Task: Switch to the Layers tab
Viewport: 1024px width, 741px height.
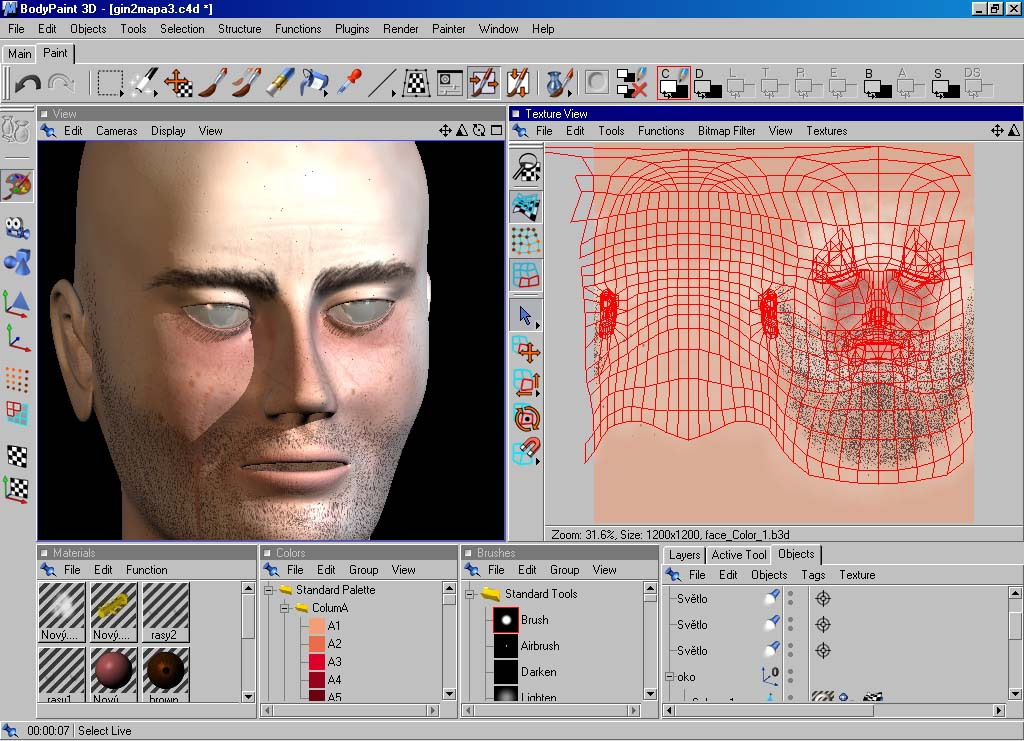Action: tap(684, 555)
